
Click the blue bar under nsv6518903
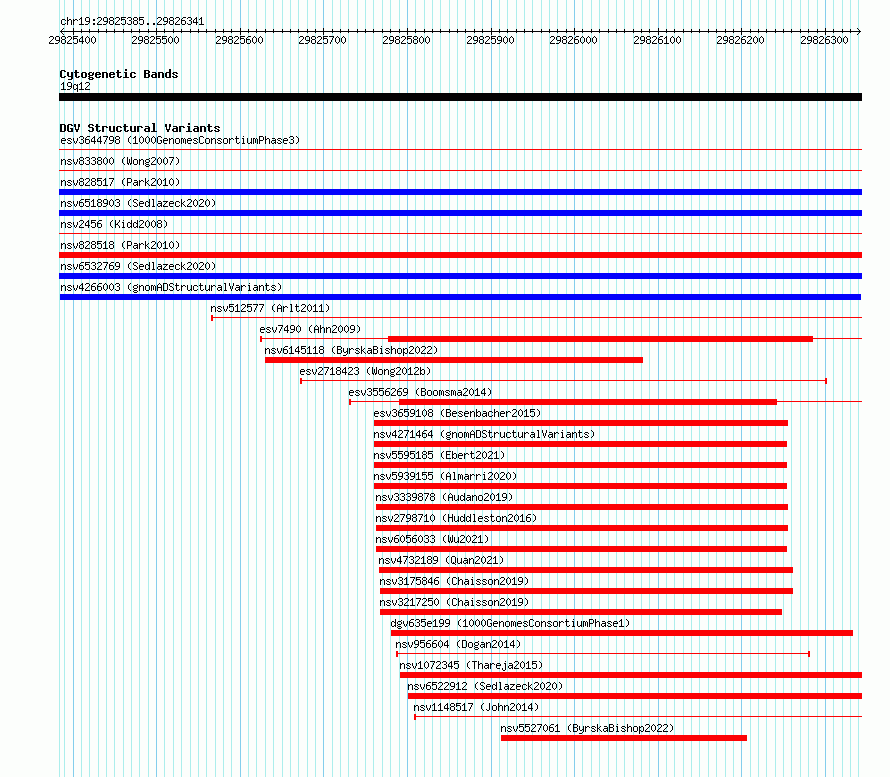tap(460, 213)
